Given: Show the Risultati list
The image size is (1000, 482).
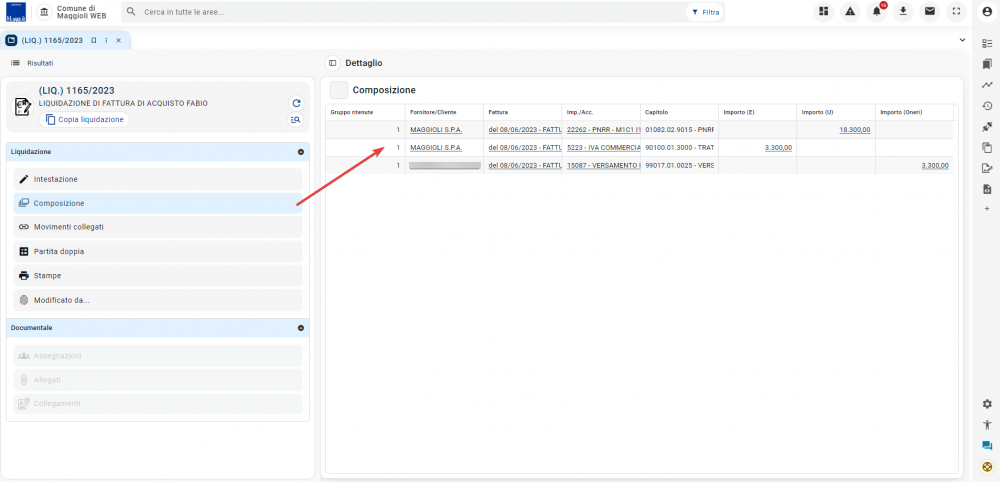Looking at the screenshot, I should click(x=32, y=63).
